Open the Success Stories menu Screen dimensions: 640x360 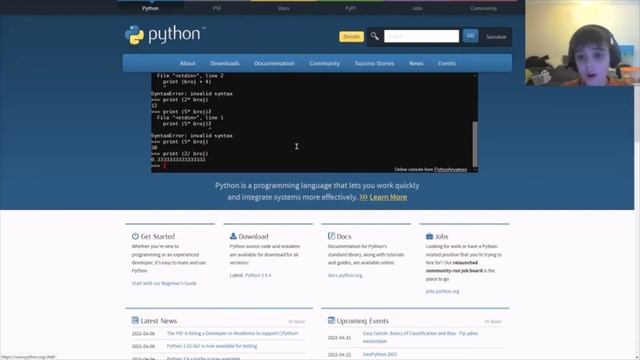(x=374, y=63)
